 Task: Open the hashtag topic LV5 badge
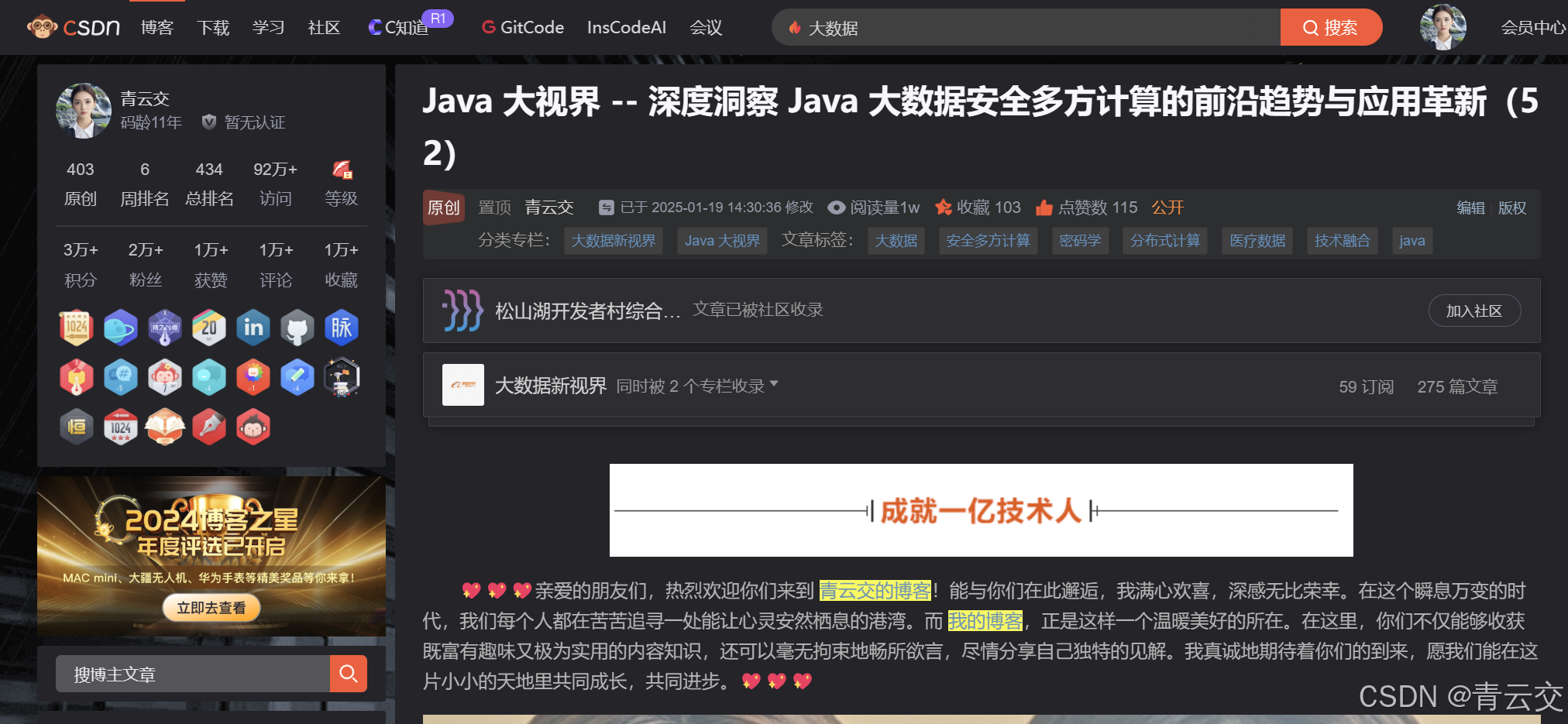click(121, 377)
